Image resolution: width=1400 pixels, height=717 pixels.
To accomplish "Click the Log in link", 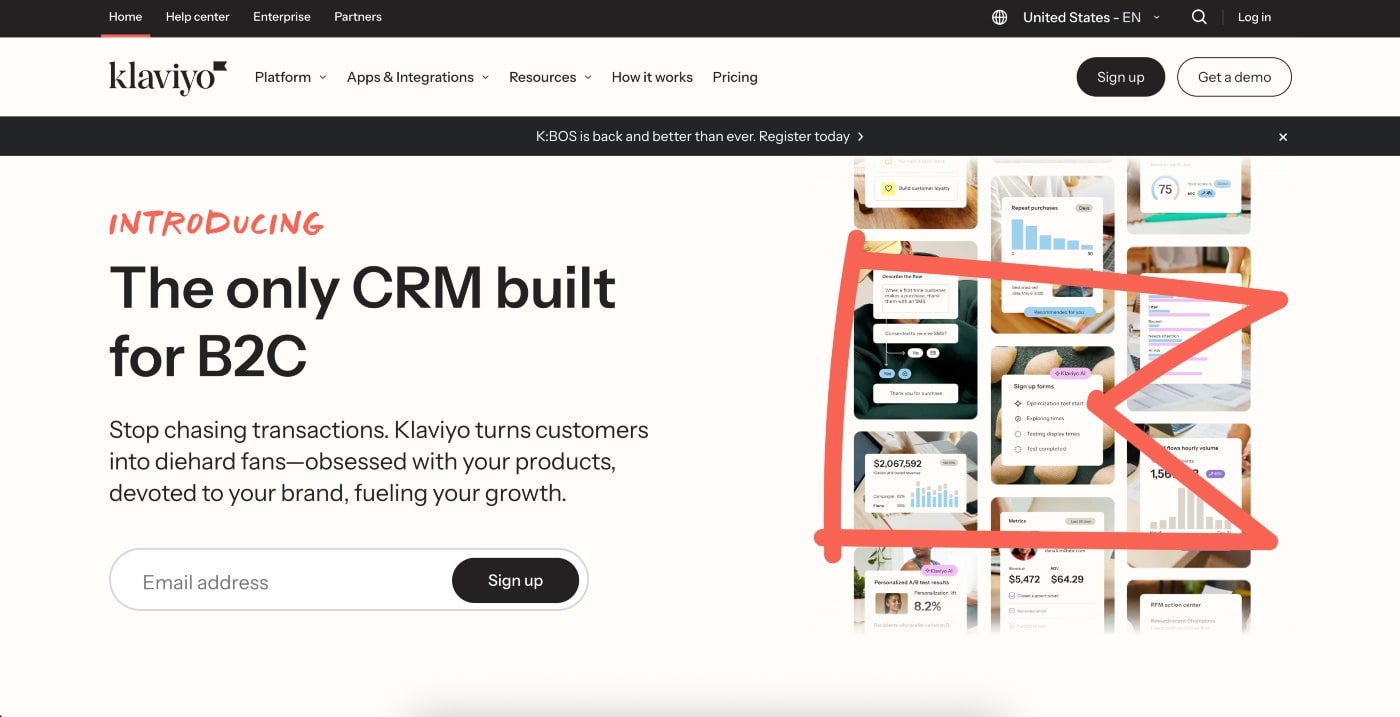I will click(1254, 17).
